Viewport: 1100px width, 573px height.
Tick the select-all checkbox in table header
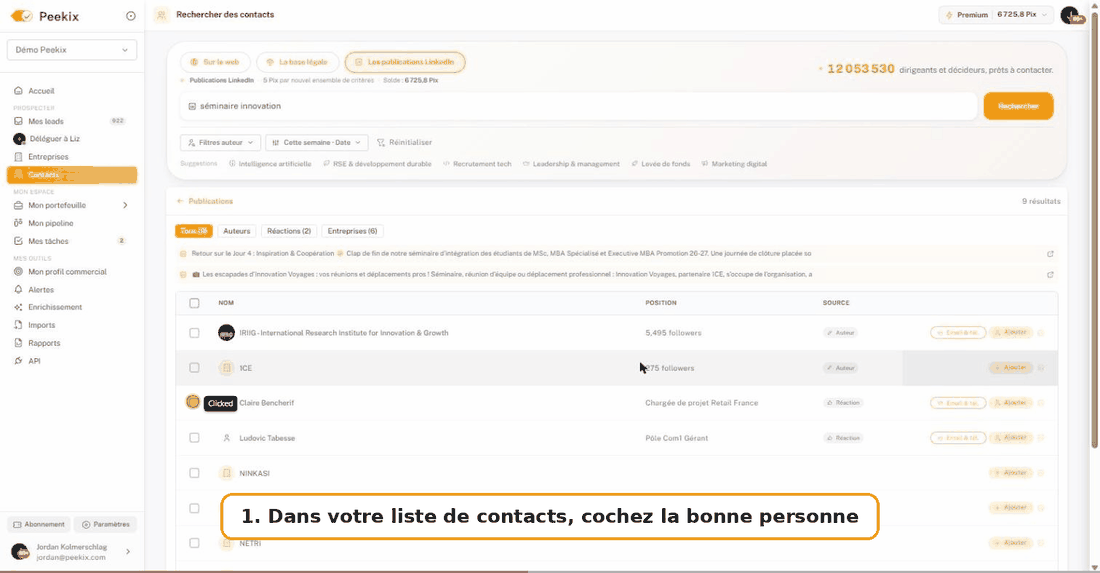[194, 303]
